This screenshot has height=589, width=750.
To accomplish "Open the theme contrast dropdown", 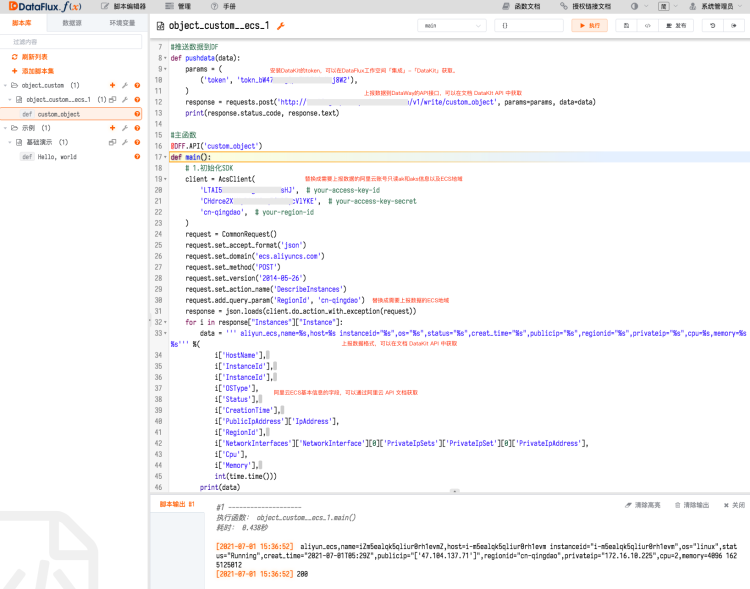I will tap(639, 6).
